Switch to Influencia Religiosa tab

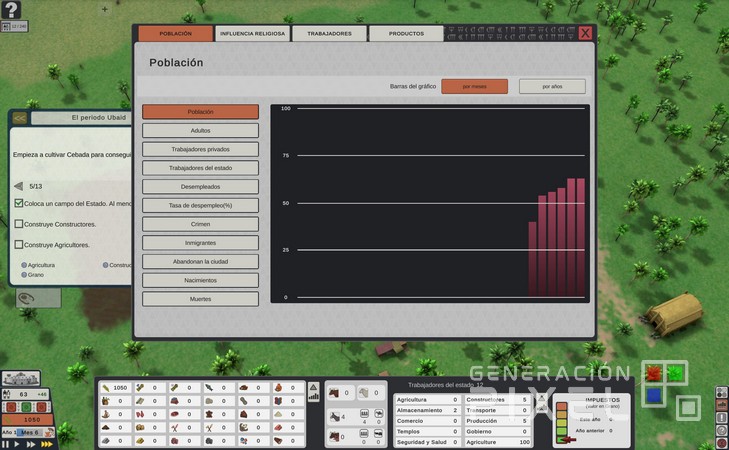coord(252,33)
